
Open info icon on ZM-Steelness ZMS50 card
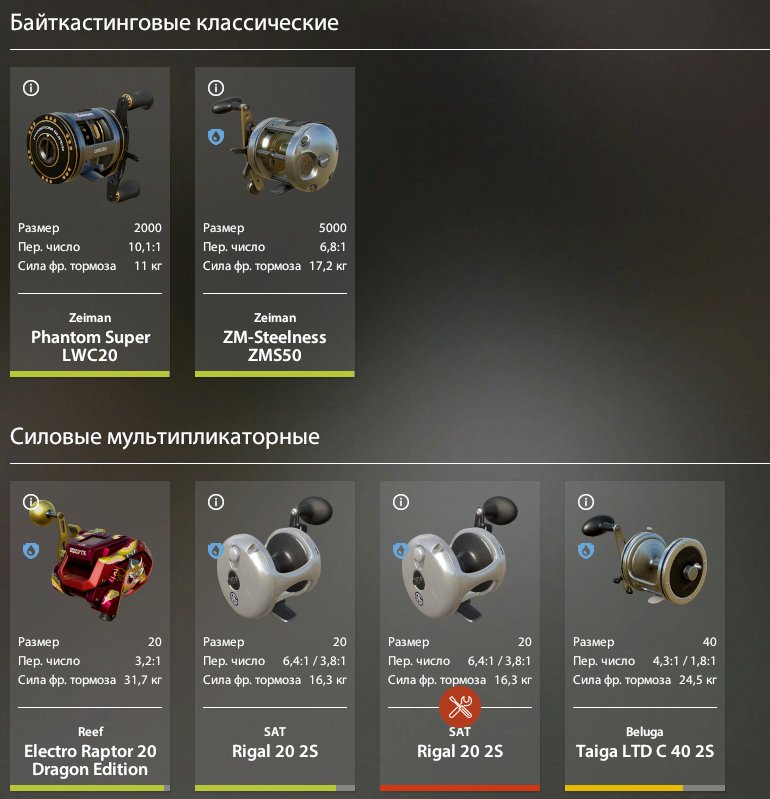[x=216, y=88]
